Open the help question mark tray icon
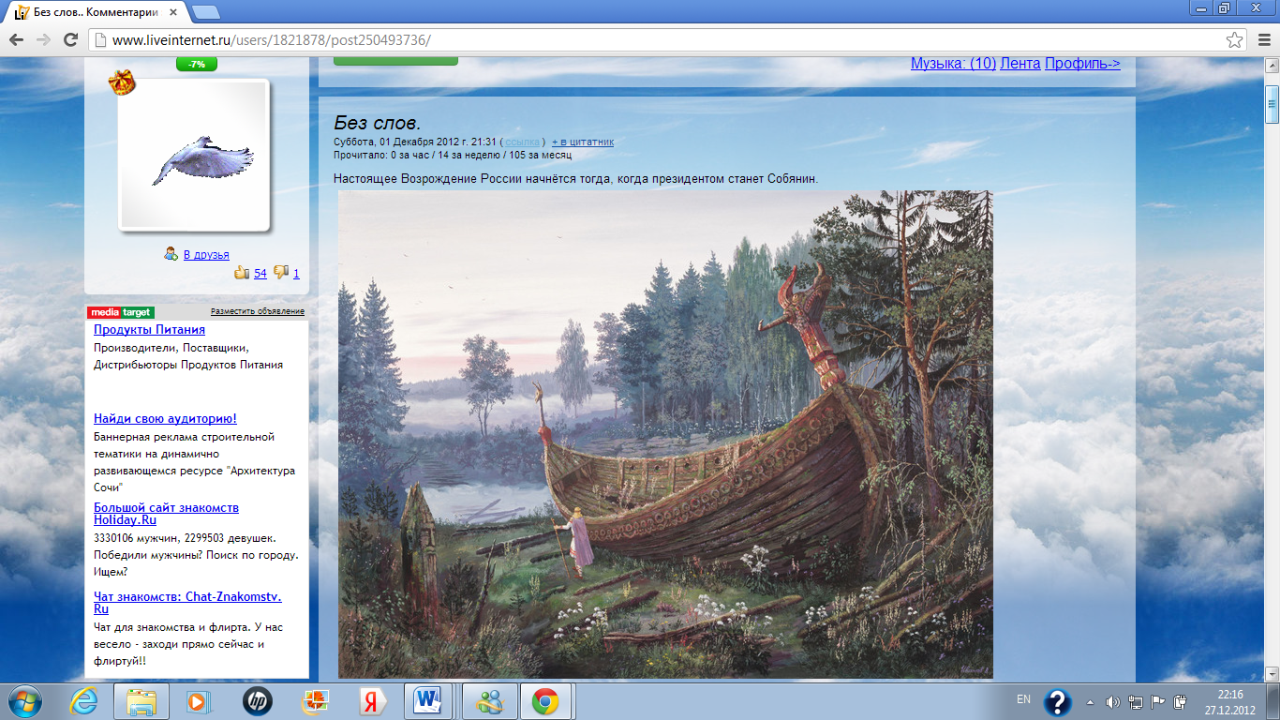Image resolution: width=1280 pixels, height=720 pixels. (1057, 702)
